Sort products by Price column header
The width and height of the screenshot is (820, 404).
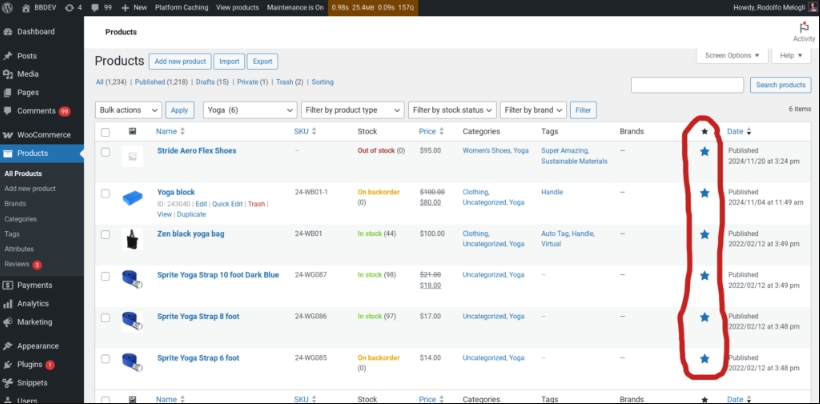tap(431, 132)
